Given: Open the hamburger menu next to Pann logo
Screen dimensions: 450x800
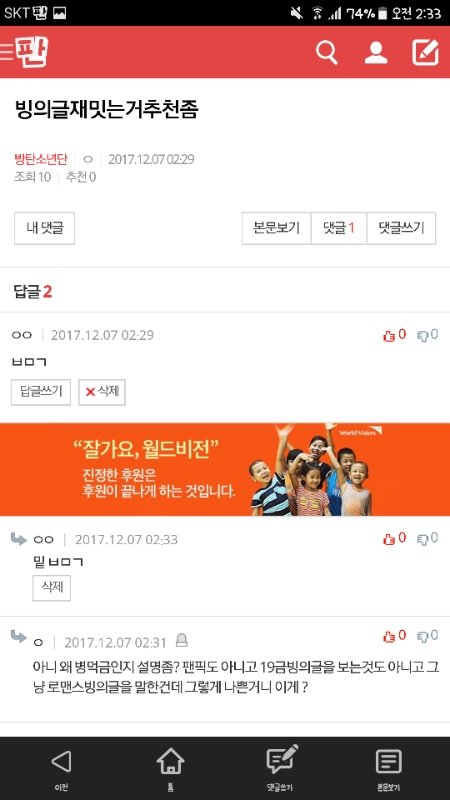Looking at the screenshot, I should coord(7,53).
